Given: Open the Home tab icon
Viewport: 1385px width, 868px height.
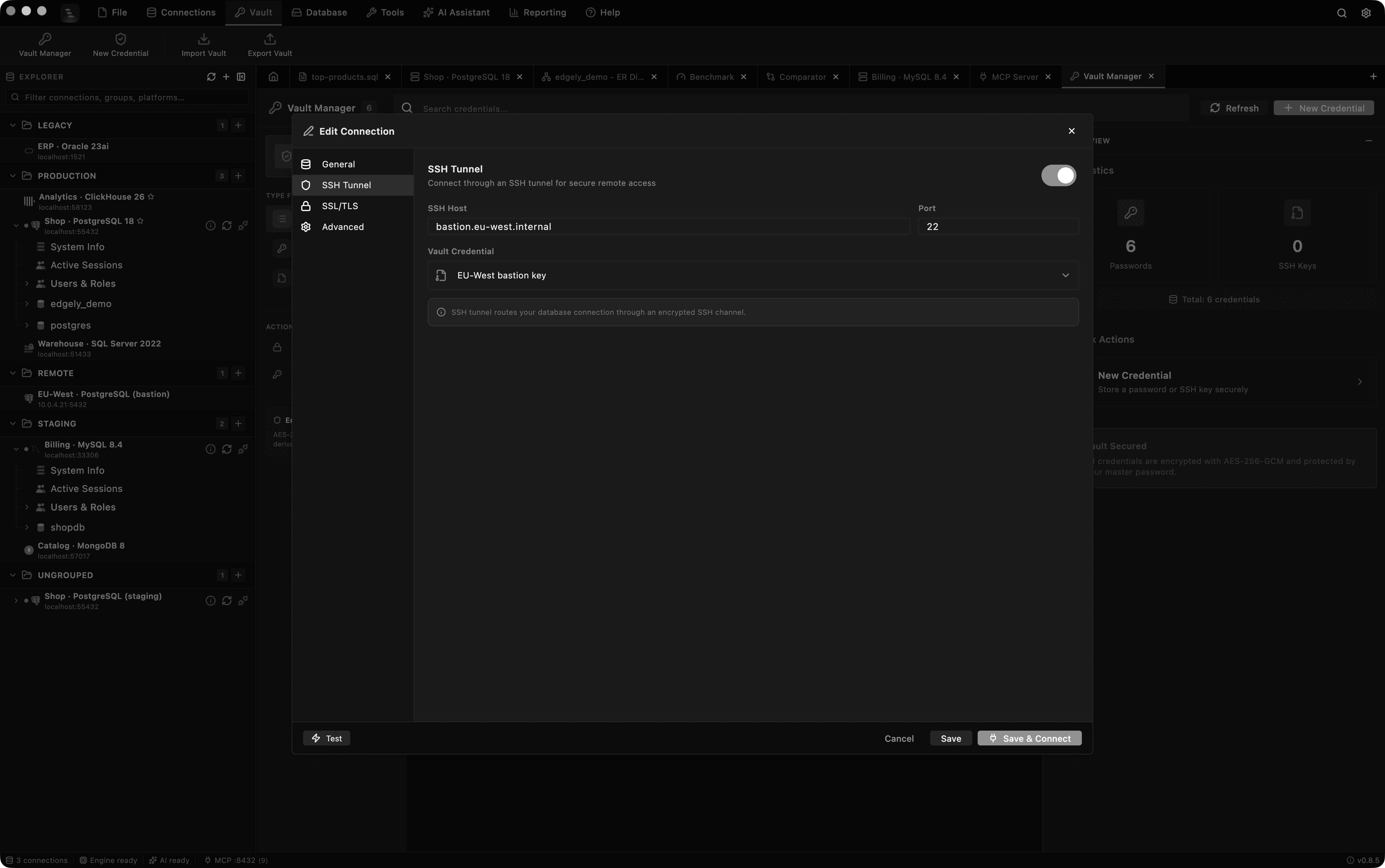Looking at the screenshot, I should [273, 76].
